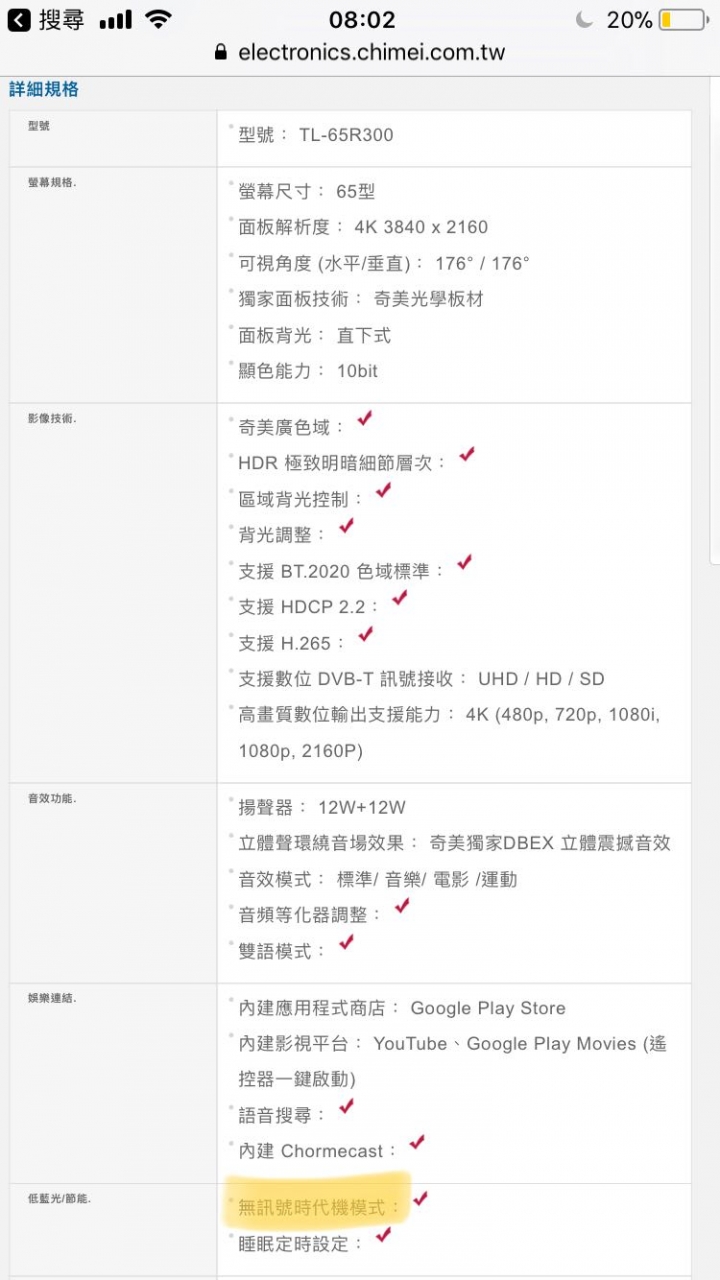Tap the checkmark beside 語音搜尋

coord(346,1106)
